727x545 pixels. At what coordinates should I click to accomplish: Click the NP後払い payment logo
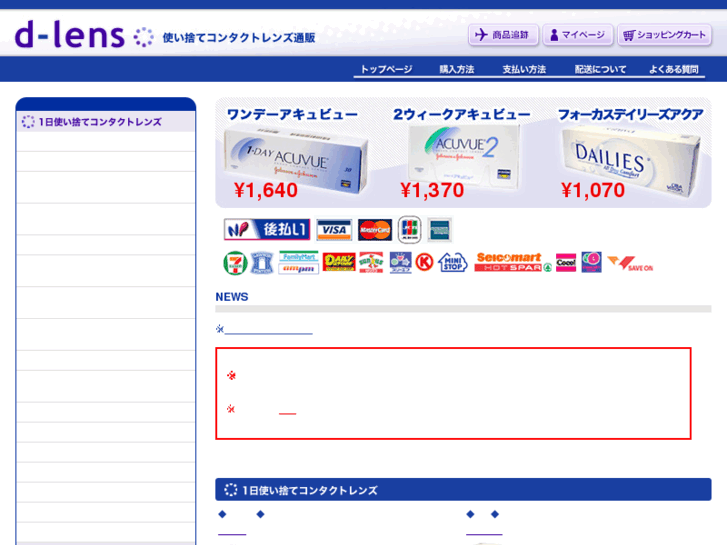click(x=267, y=229)
